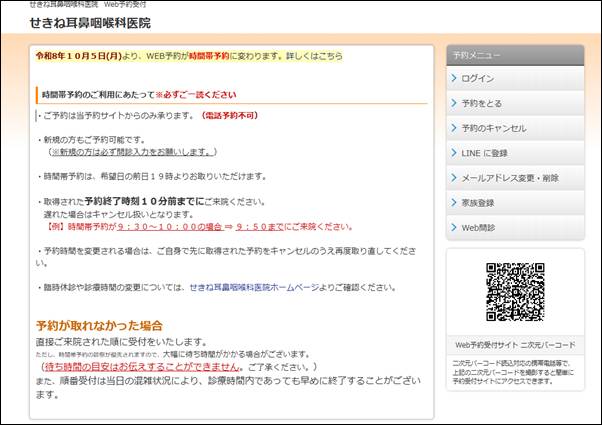Click the せきね耳鼻咽喉科医院 site title
The height and width of the screenshot is (425, 602).
click(x=90, y=23)
